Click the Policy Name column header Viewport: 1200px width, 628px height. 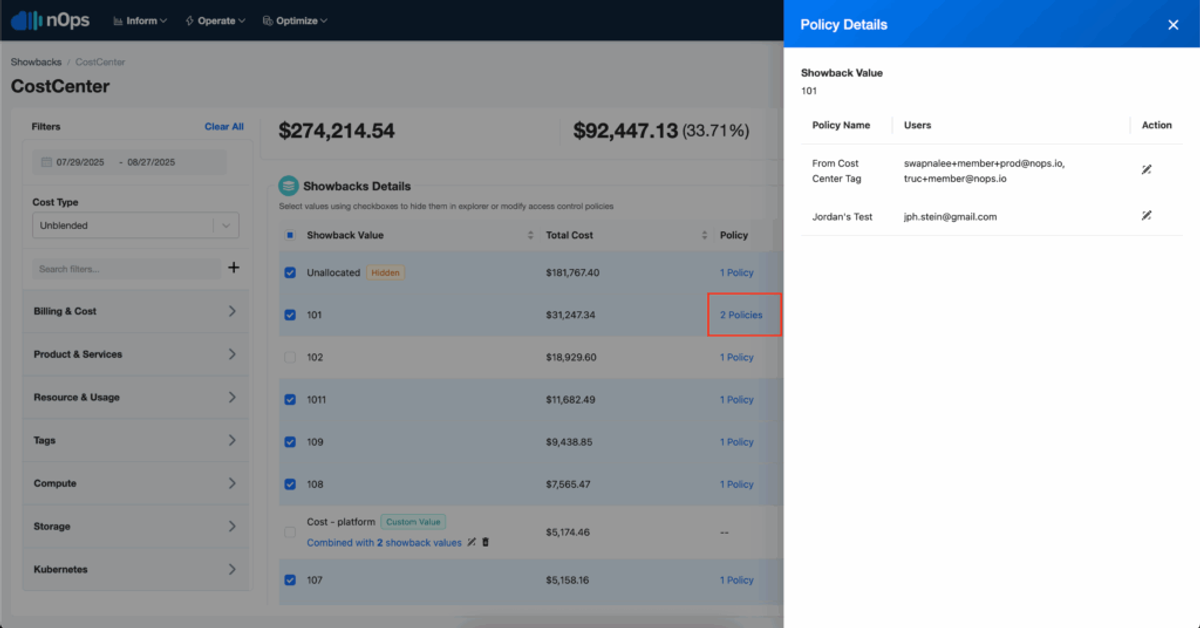[841, 125]
